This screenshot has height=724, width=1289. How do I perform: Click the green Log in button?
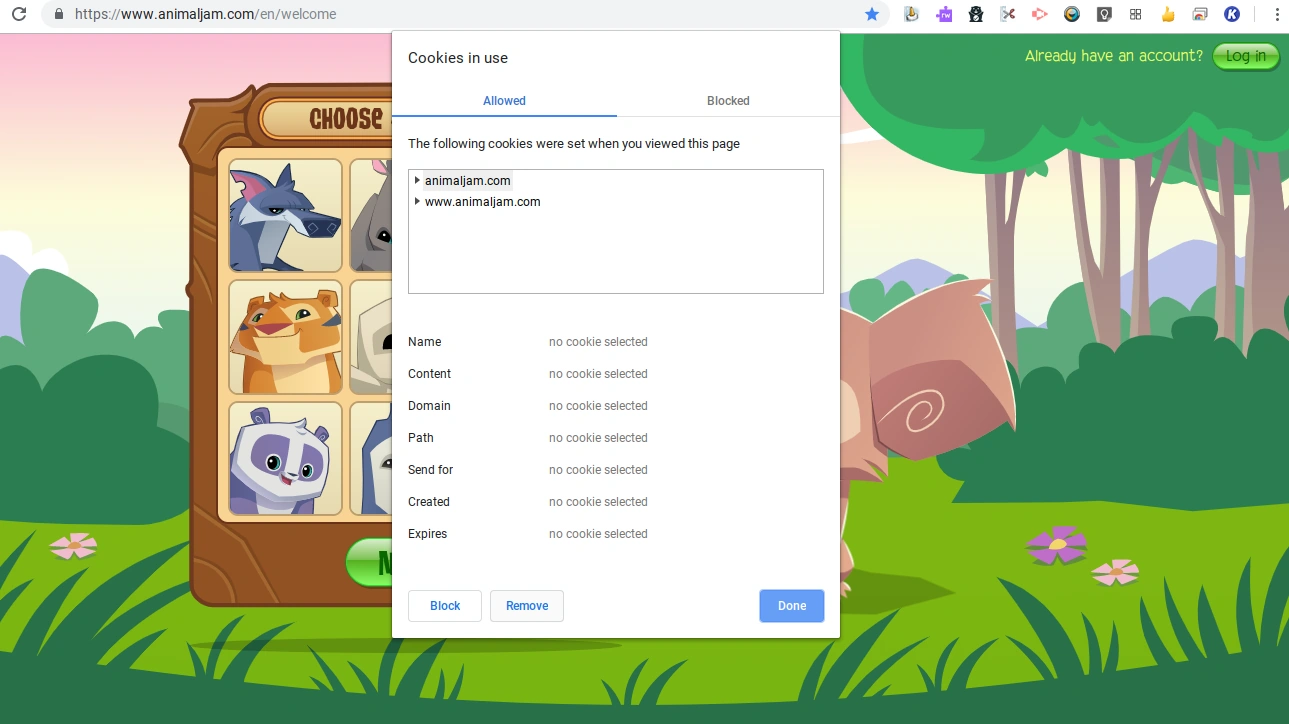pos(1246,56)
